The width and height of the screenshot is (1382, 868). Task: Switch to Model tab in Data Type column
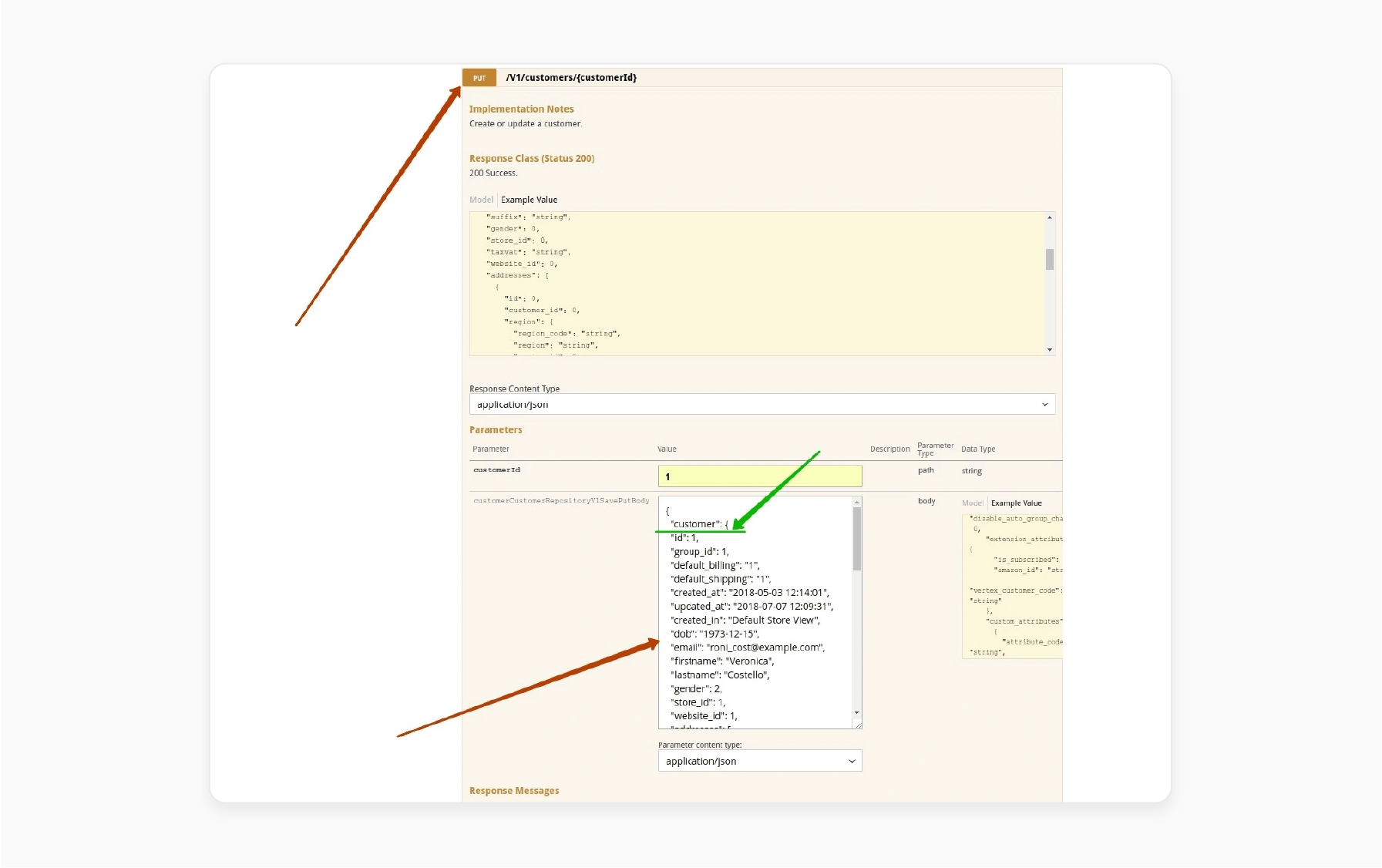(x=972, y=503)
